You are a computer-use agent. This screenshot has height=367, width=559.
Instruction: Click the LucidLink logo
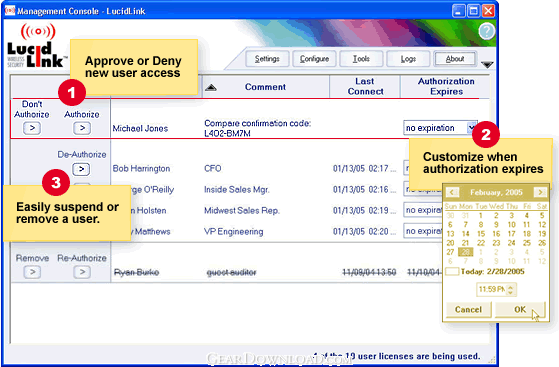[37, 46]
